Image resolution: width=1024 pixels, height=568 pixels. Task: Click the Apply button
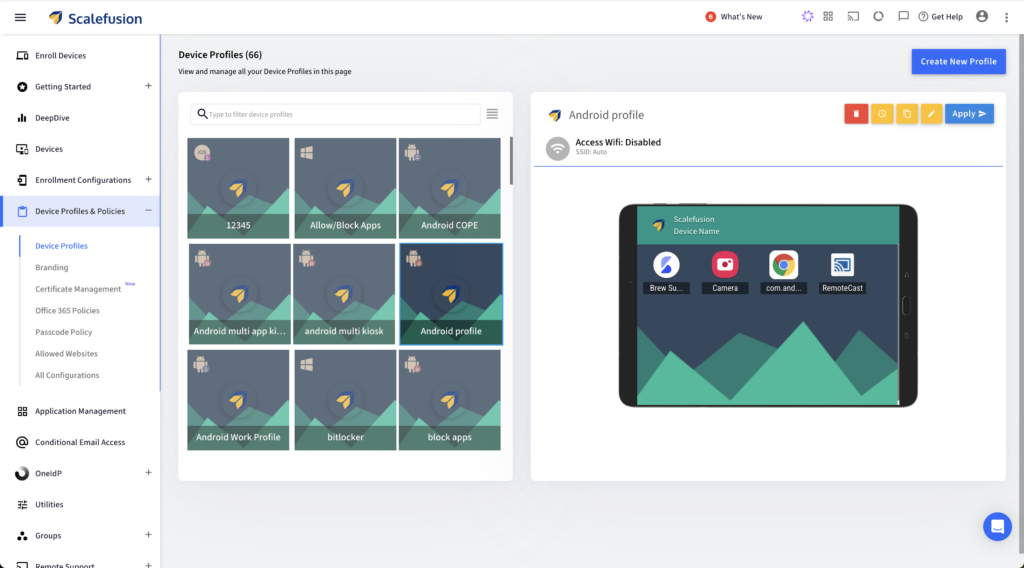click(969, 114)
